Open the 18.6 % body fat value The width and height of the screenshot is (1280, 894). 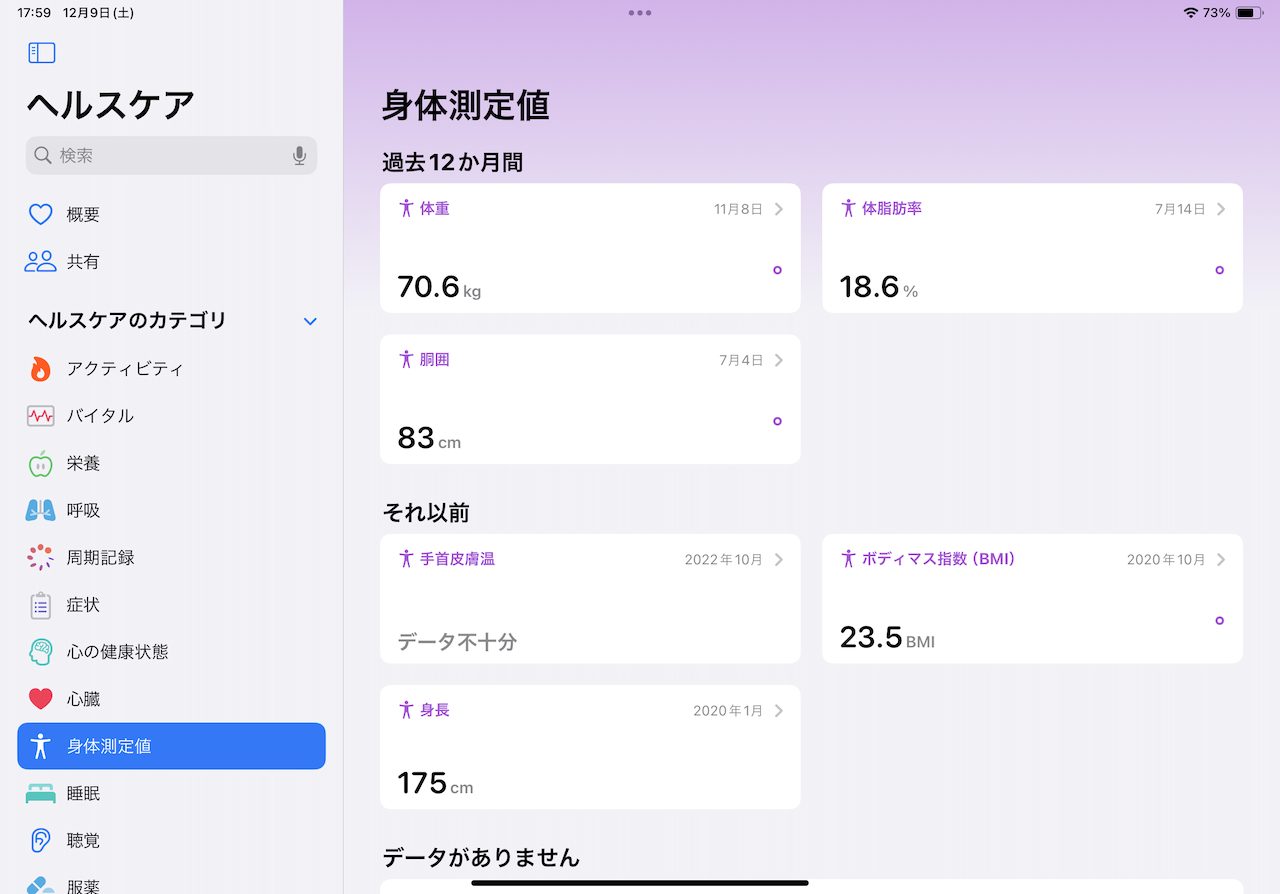tap(878, 287)
